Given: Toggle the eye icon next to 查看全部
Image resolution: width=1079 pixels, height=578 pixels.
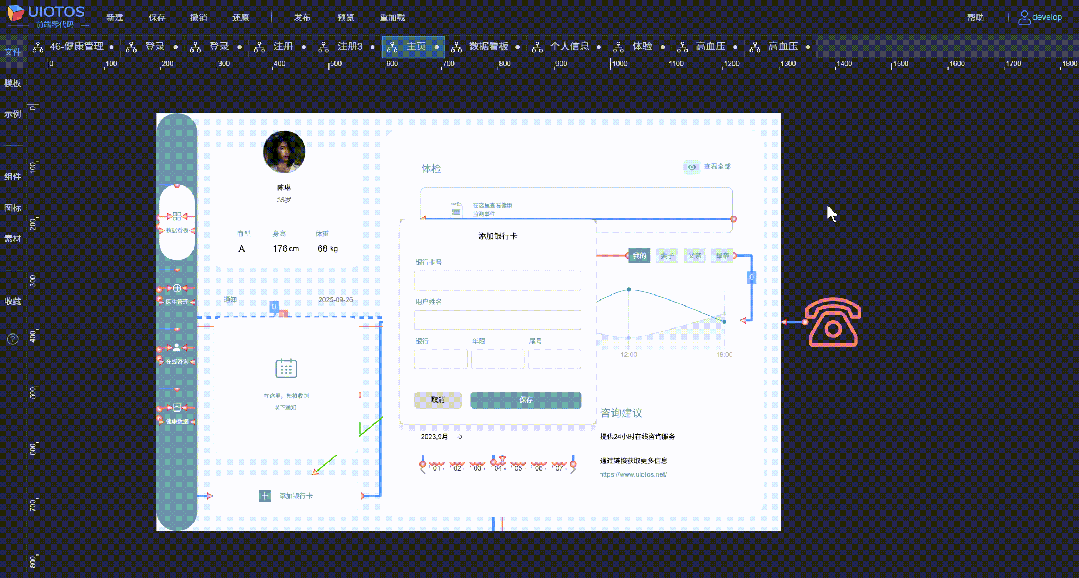Looking at the screenshot, I should coord(693,167).
